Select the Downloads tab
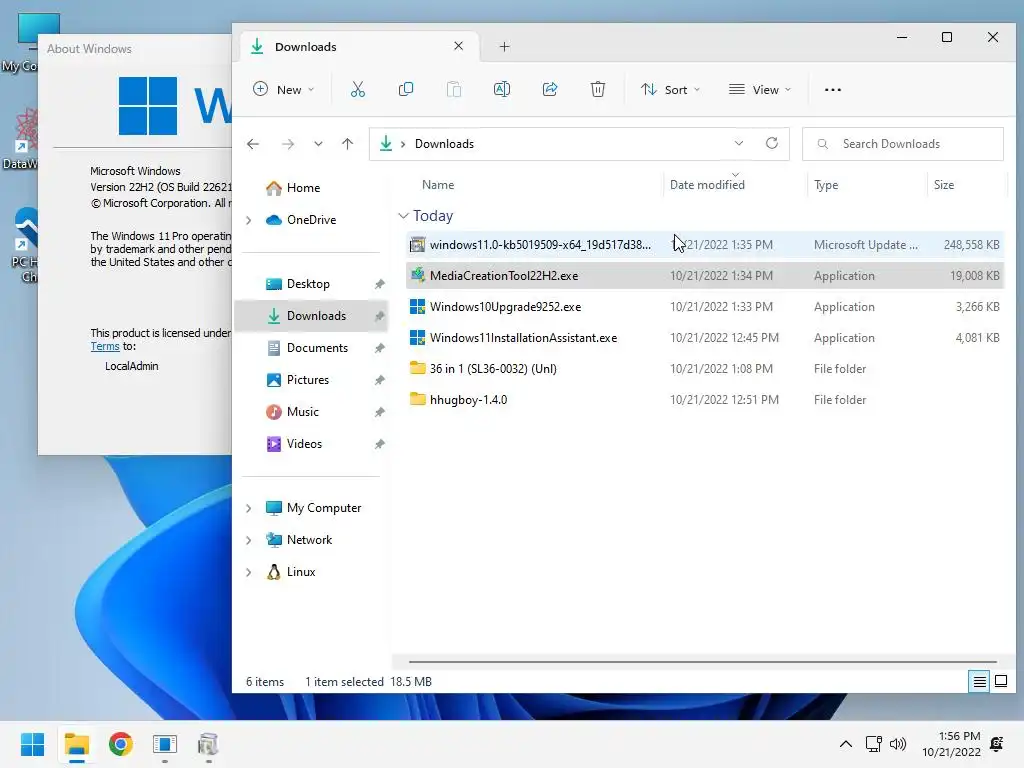This screenshot has height=768, width=1024. pos(357,46)
